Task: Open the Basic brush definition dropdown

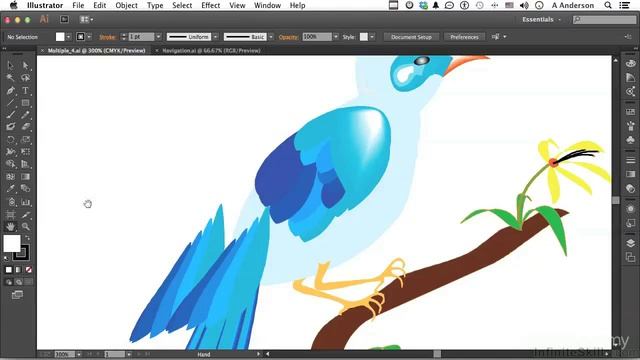Action: [271, 37]
